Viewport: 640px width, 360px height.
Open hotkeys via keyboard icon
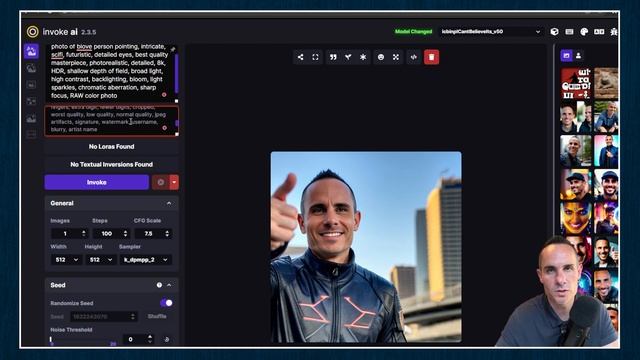click(x=569, y=32)
